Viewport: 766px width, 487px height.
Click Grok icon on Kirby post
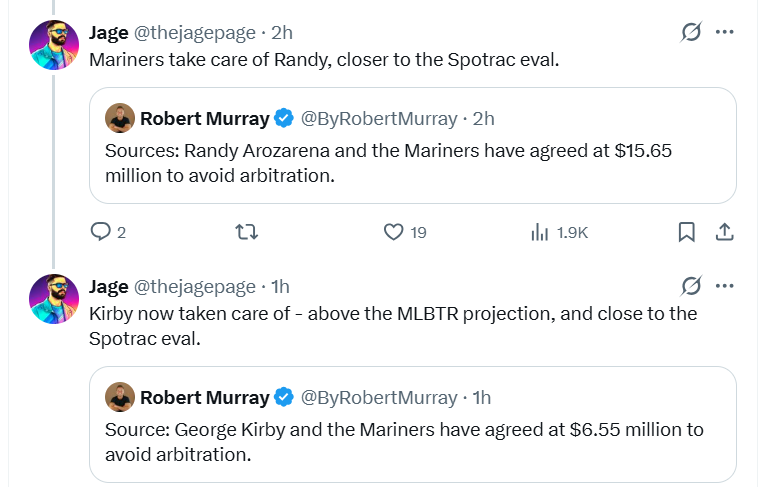[x=690, y=287]
